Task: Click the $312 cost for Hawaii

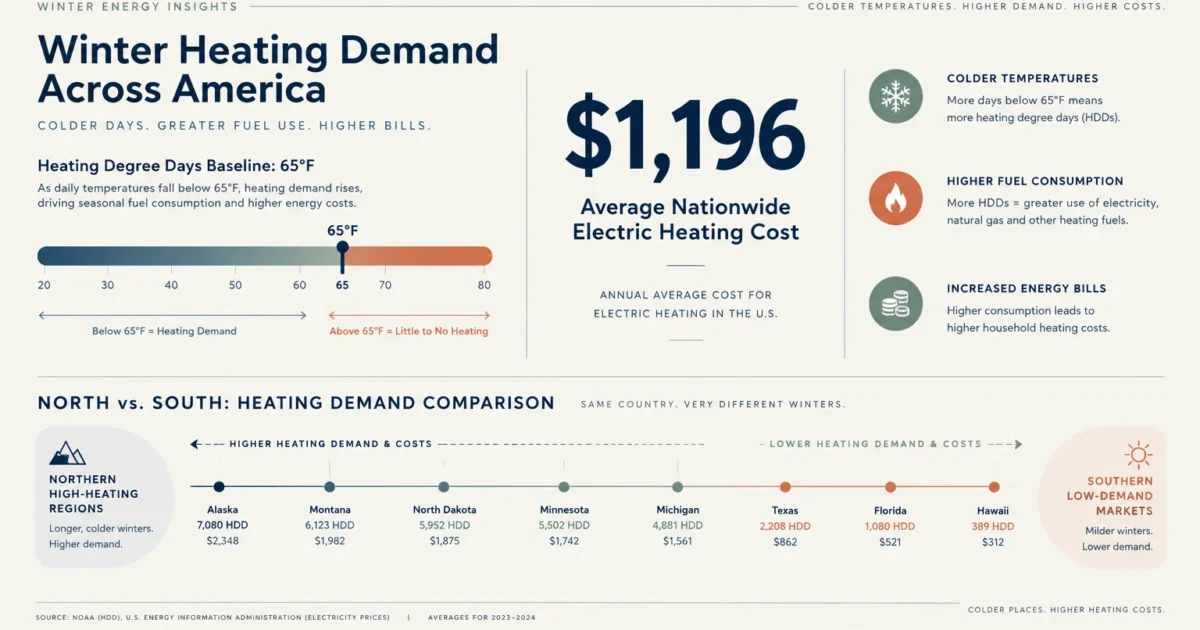Action: 993,542
